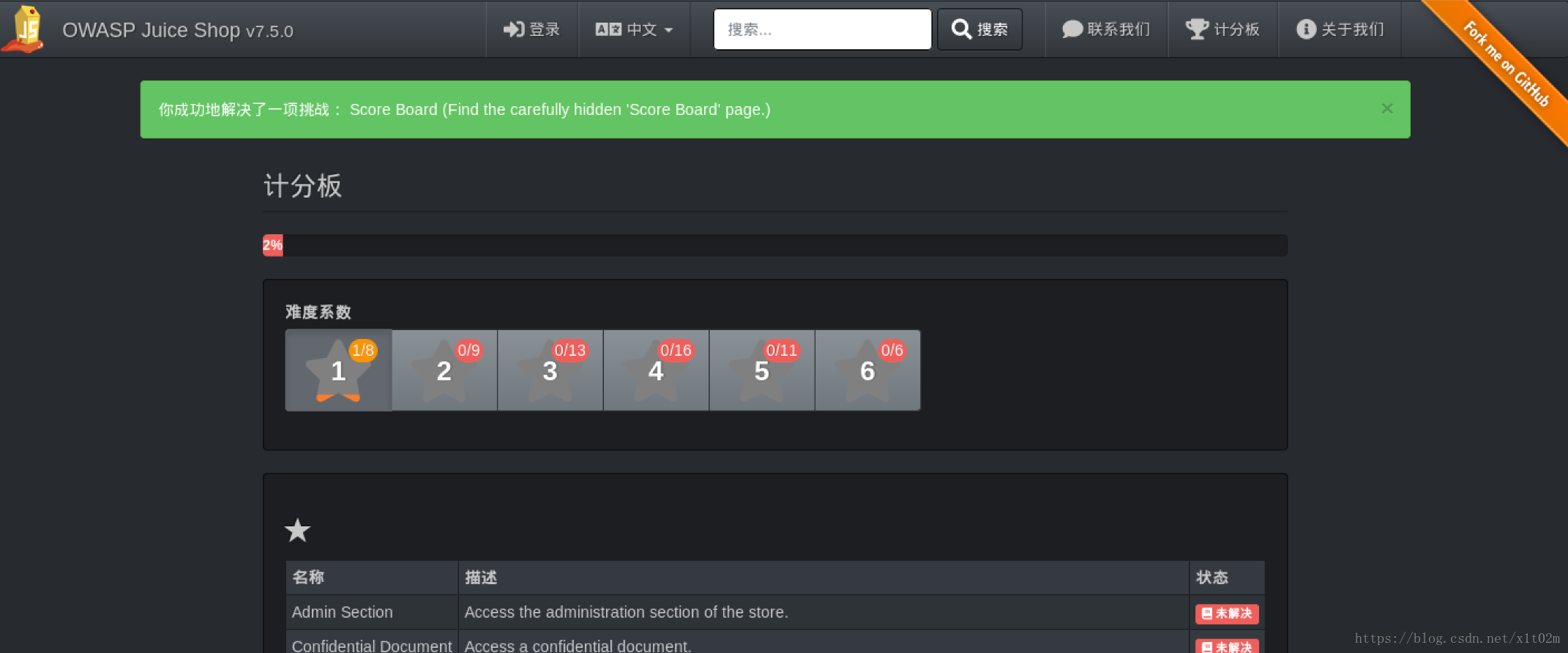This screenshot has width=1568, height=653.
Task: Focus the 搜索 search input field
Action: click(822, 29)
